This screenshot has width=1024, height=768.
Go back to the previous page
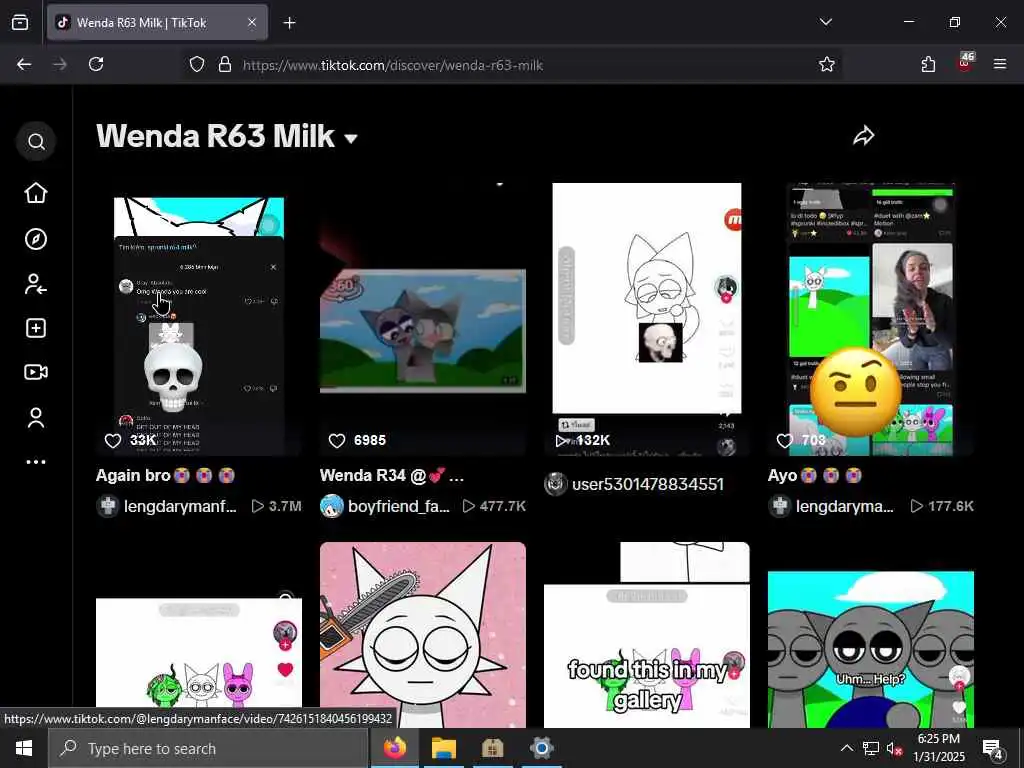[24, 64]
